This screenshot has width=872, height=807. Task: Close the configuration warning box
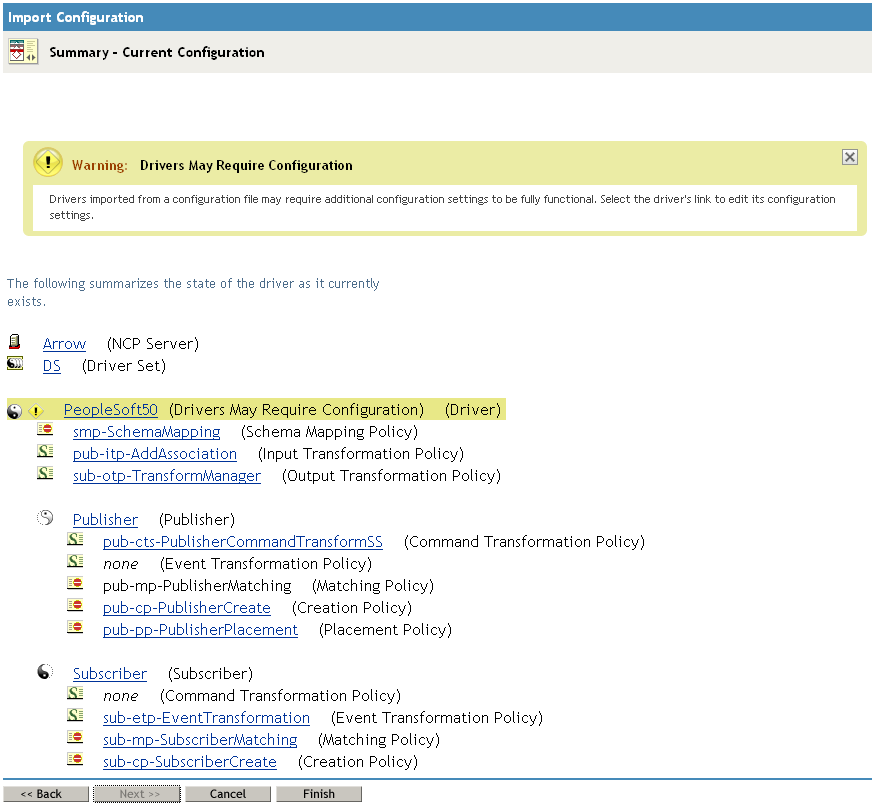point(849,157)
